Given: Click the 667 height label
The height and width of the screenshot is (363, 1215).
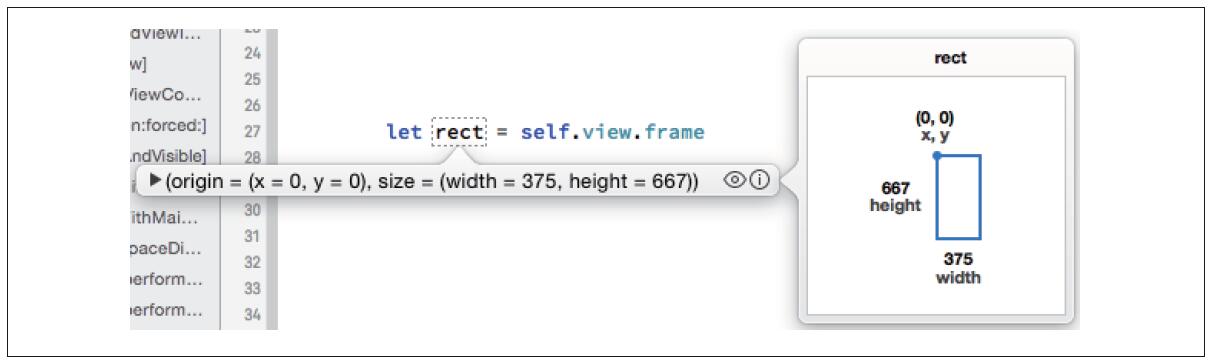Looking at the screenshot, I should point(895,196).
